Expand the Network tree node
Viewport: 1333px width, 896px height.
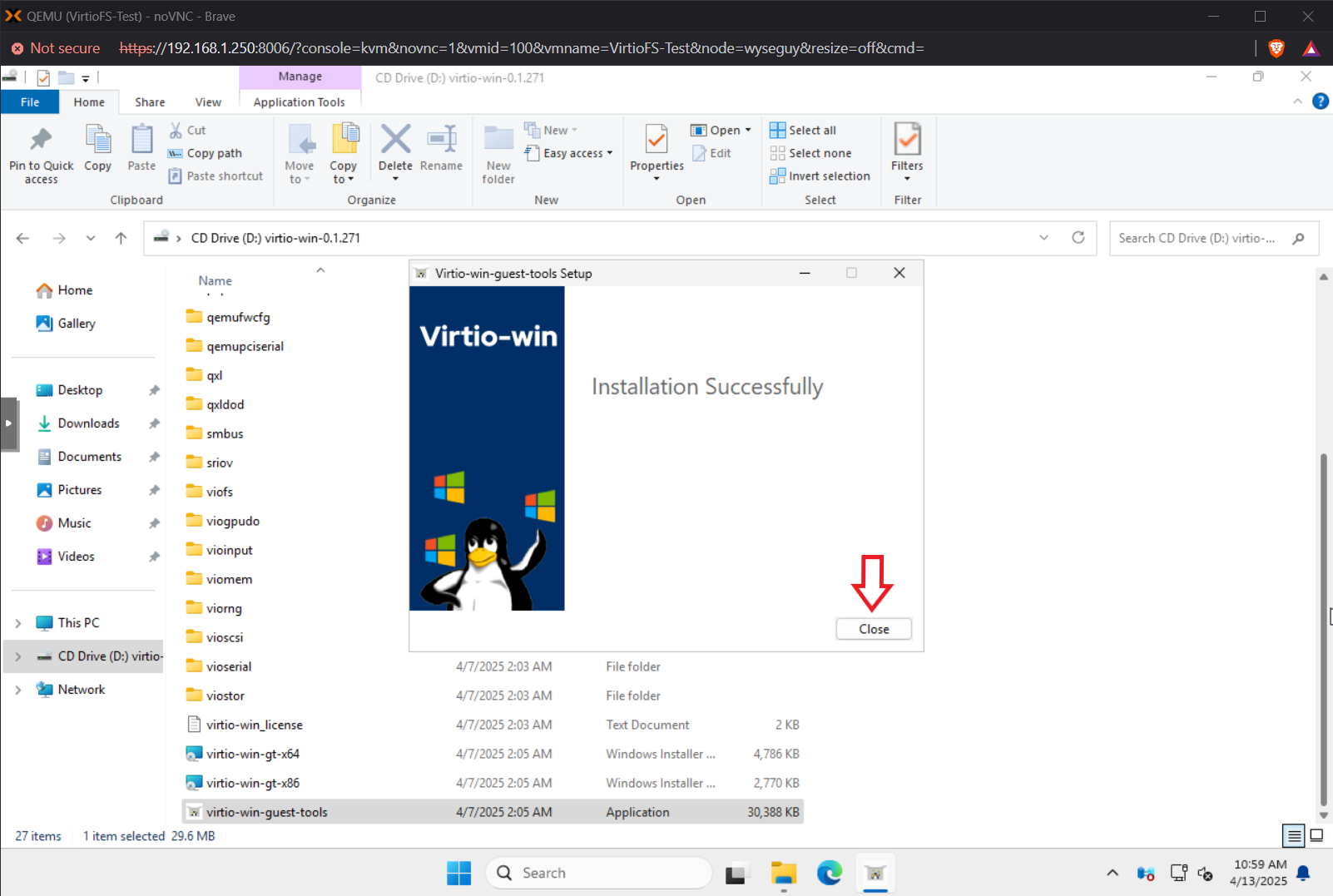coord(18,690)
